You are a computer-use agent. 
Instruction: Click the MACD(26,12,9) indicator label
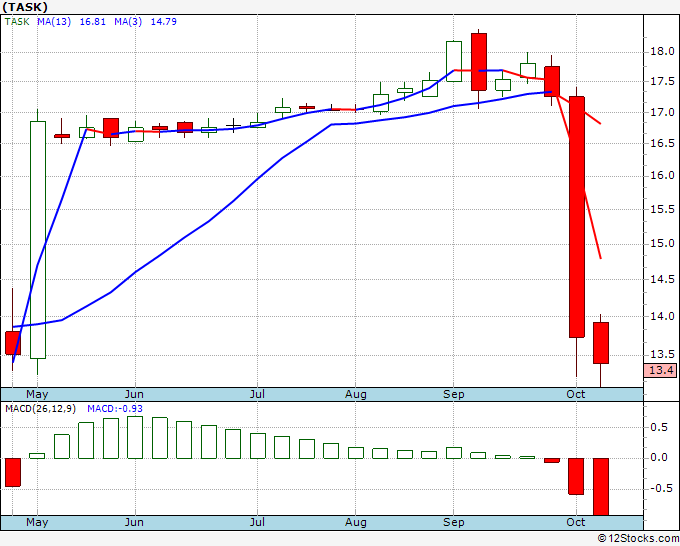(x=40, y=409)
